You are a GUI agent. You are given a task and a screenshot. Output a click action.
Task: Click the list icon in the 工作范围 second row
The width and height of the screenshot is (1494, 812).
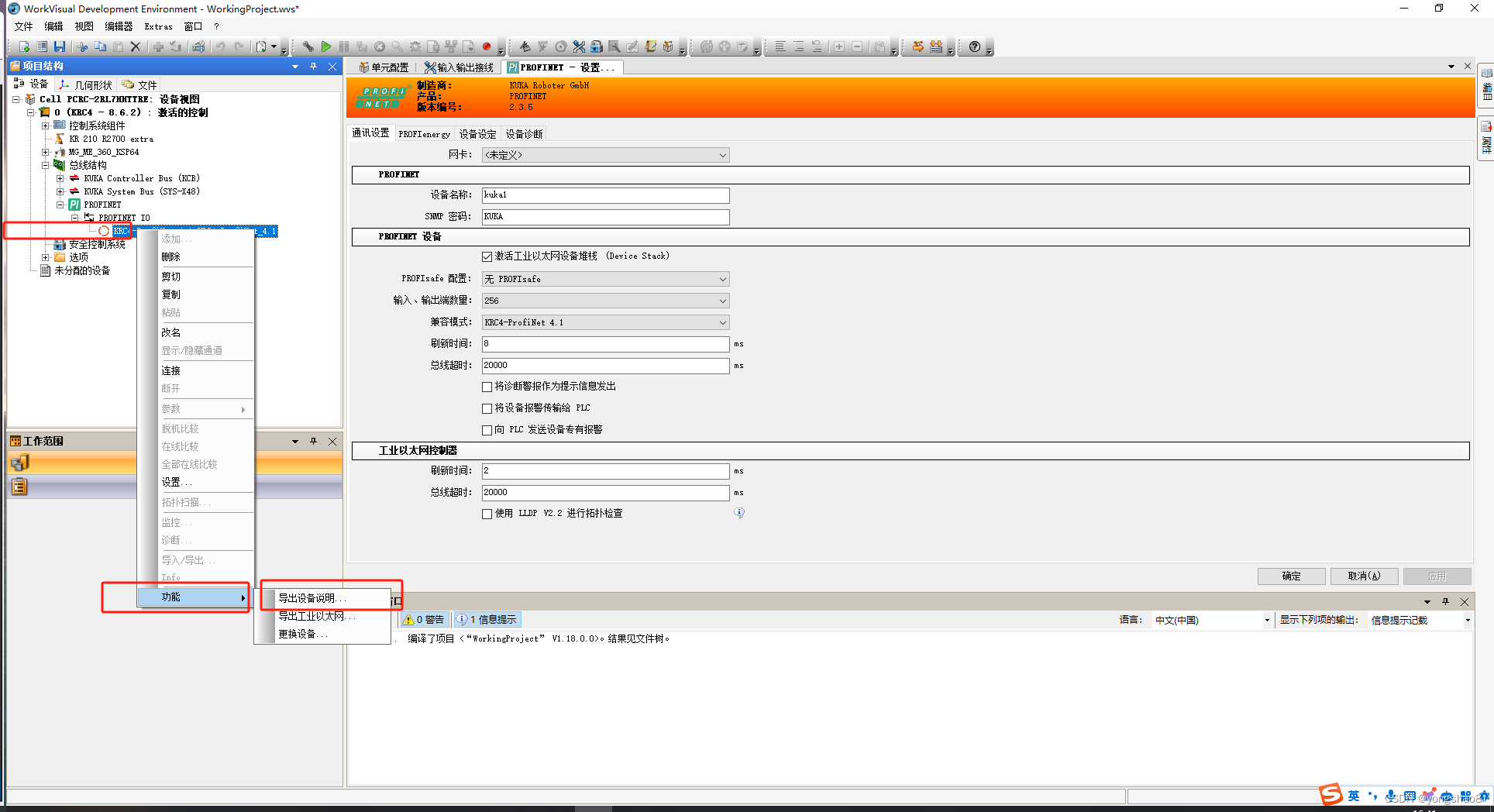coord(19,487)
